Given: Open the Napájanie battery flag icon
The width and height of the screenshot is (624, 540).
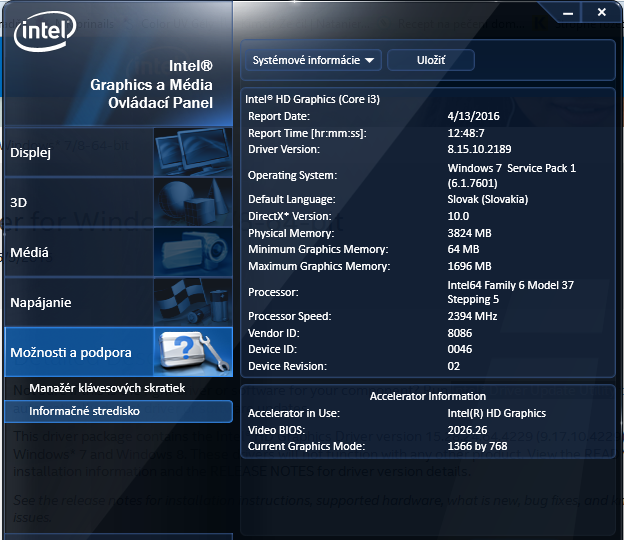Looking at the screenshot, I should click(193, 302).
